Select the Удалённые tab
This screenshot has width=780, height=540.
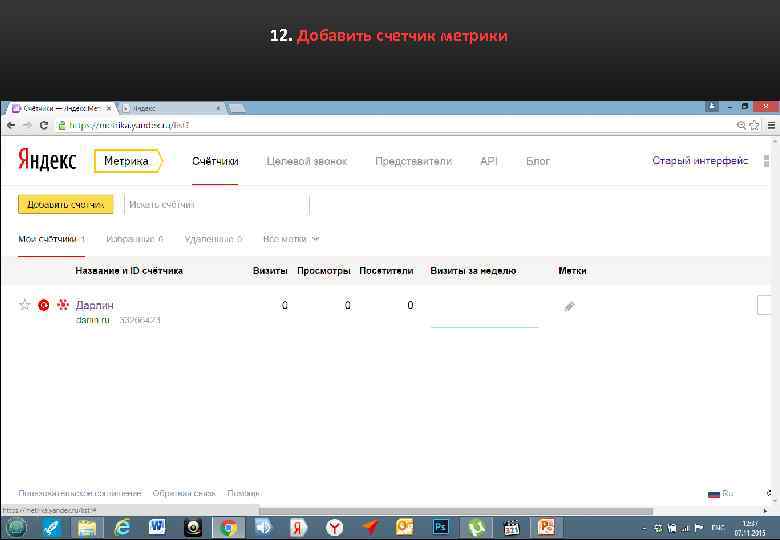(x=213, y=239)
